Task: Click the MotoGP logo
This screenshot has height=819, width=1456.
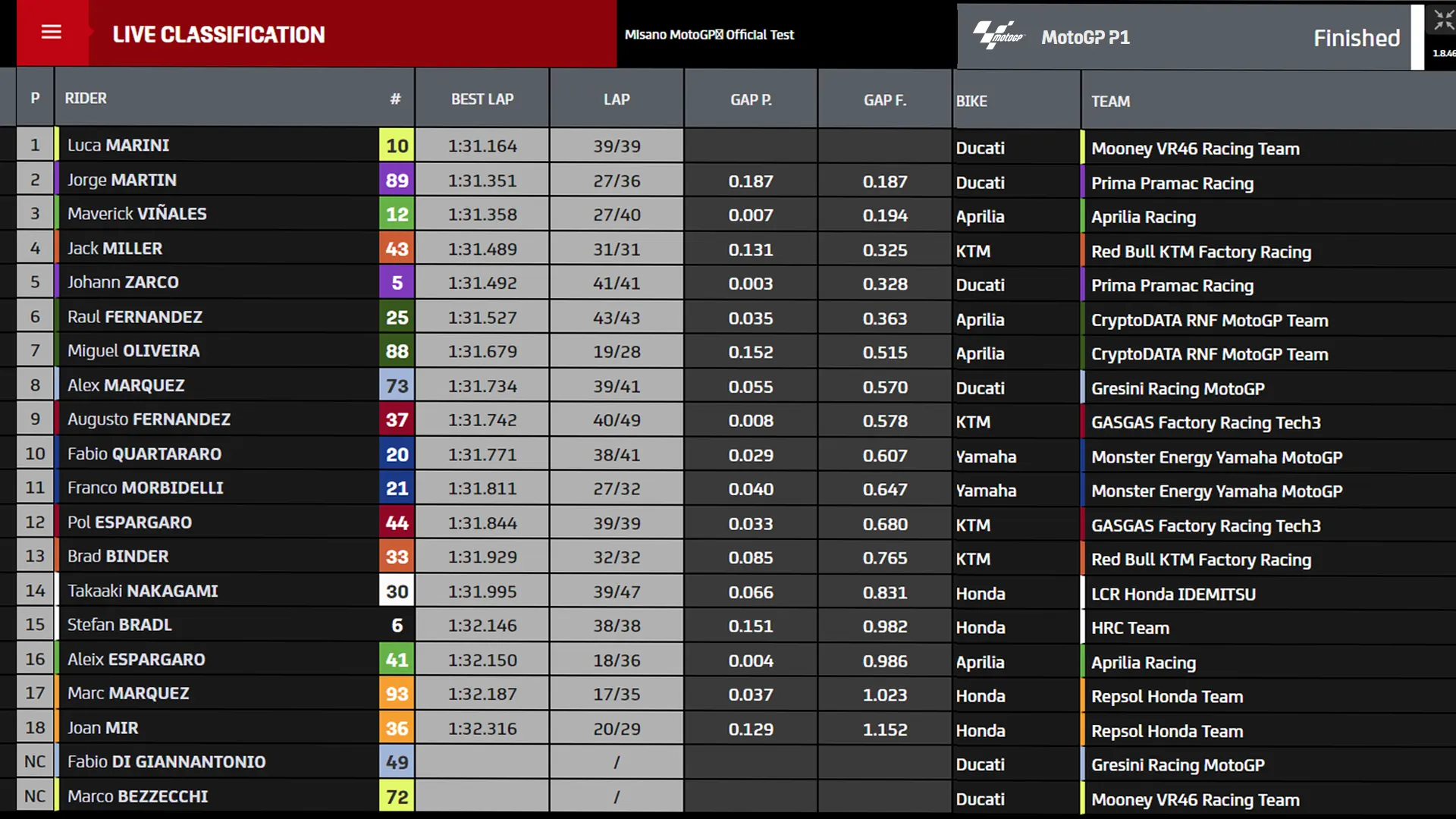Action: coord(999,36)
